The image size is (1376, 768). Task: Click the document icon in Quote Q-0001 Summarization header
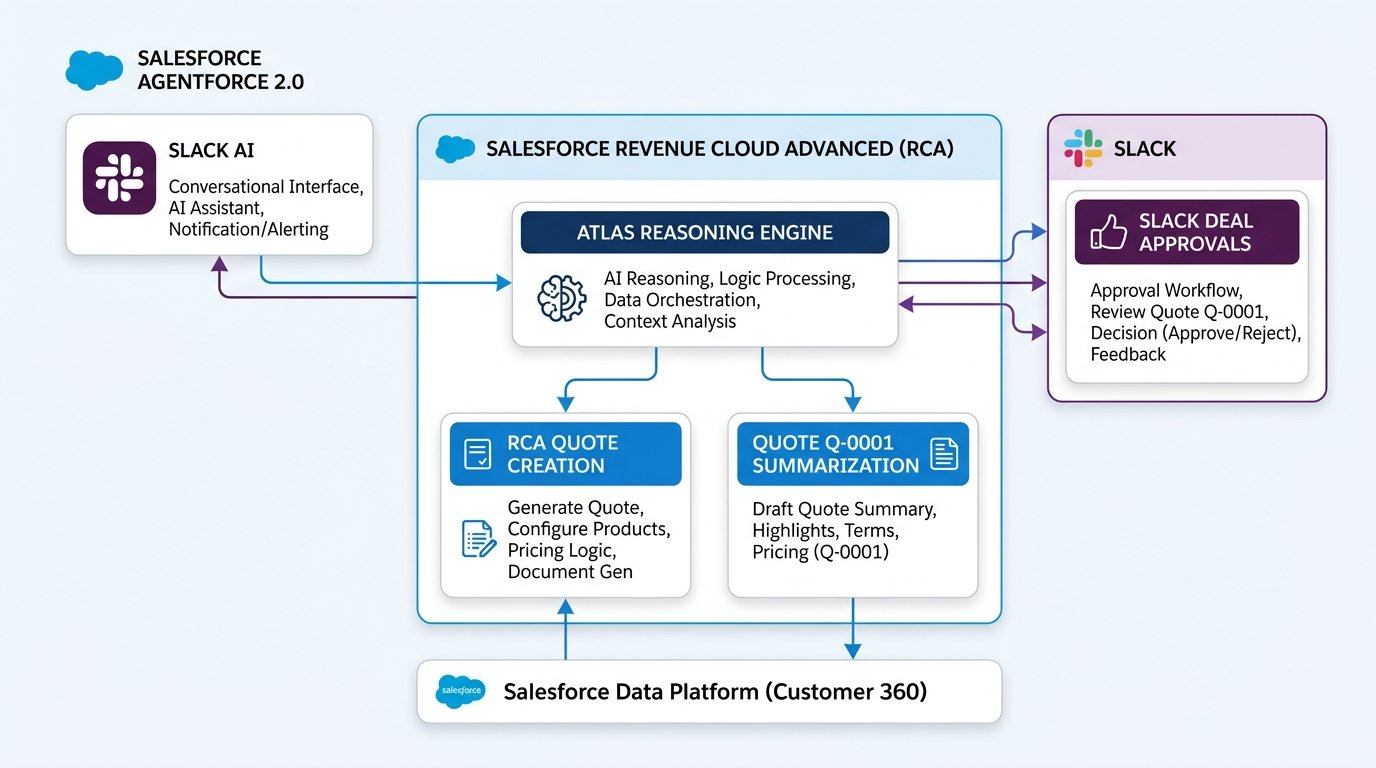click(944, 454)
